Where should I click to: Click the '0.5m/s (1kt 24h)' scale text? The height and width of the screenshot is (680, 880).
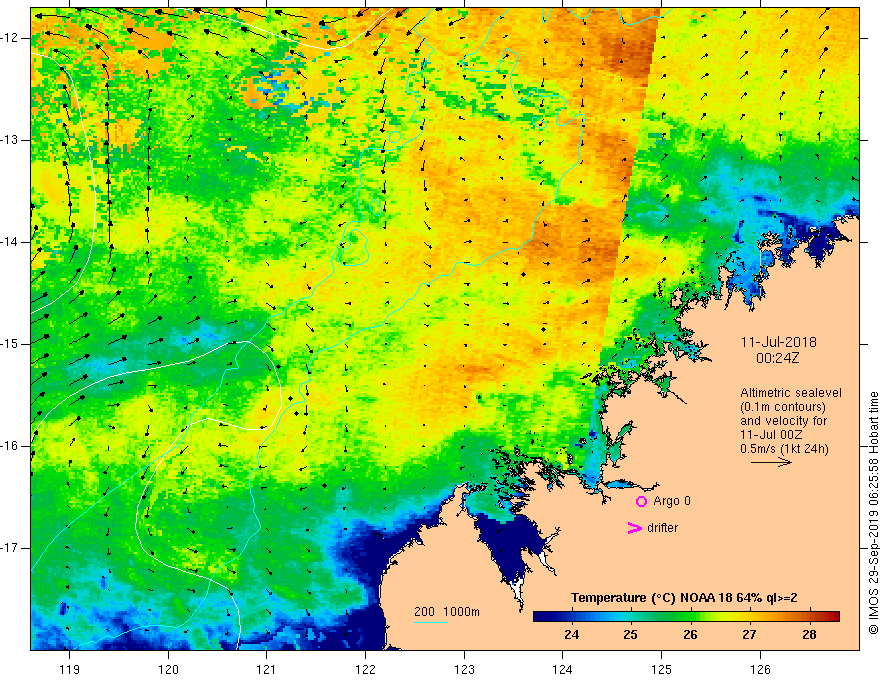[x=784, y=449]
